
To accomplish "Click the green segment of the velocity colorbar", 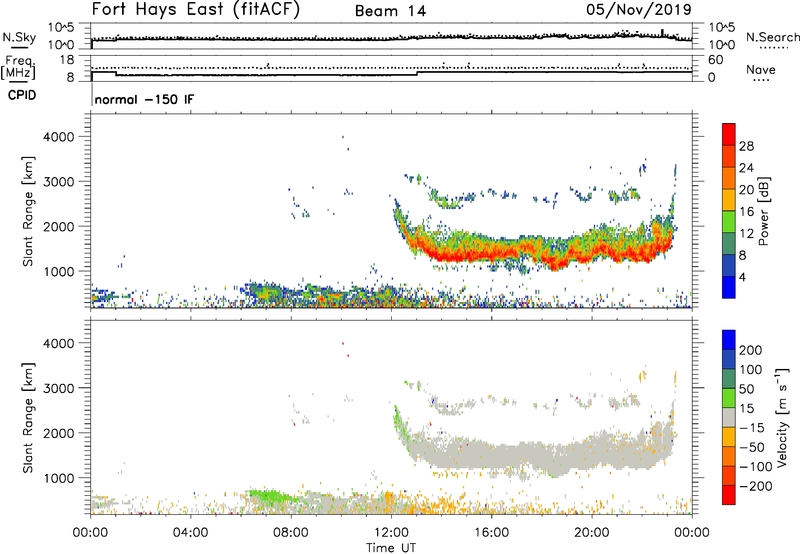I will (x=729, y=398).
